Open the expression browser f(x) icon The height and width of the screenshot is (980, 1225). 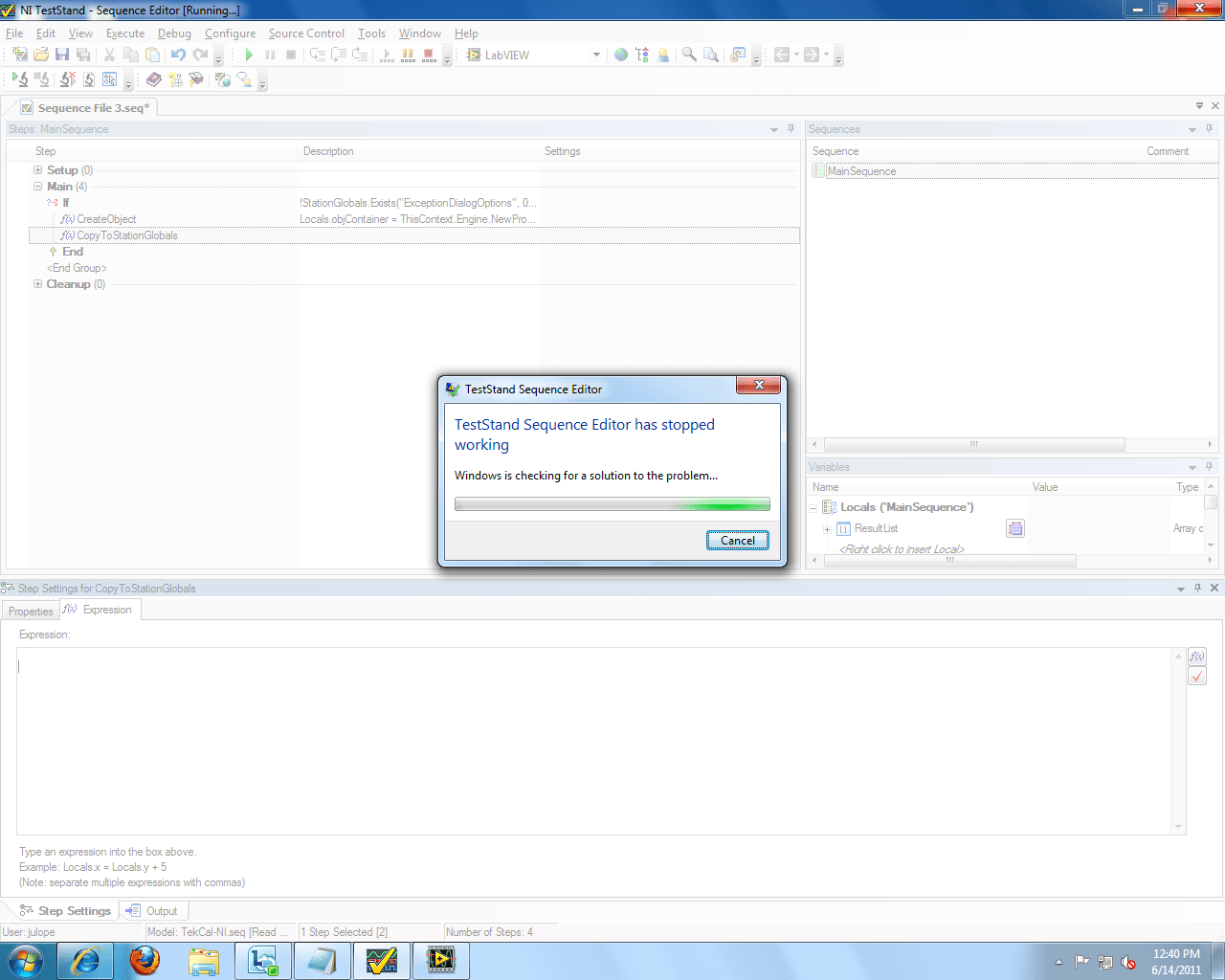point(1196,656)
